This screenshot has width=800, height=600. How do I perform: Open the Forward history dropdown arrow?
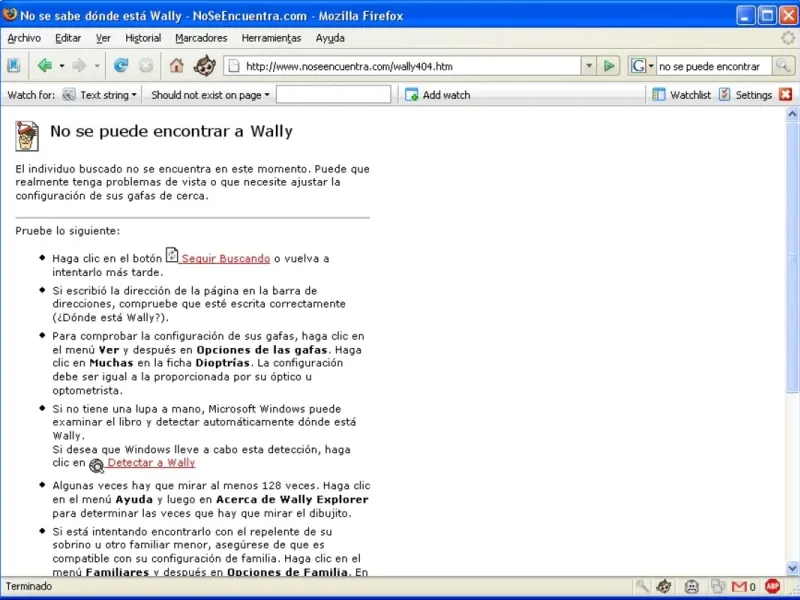coord(96,66)
